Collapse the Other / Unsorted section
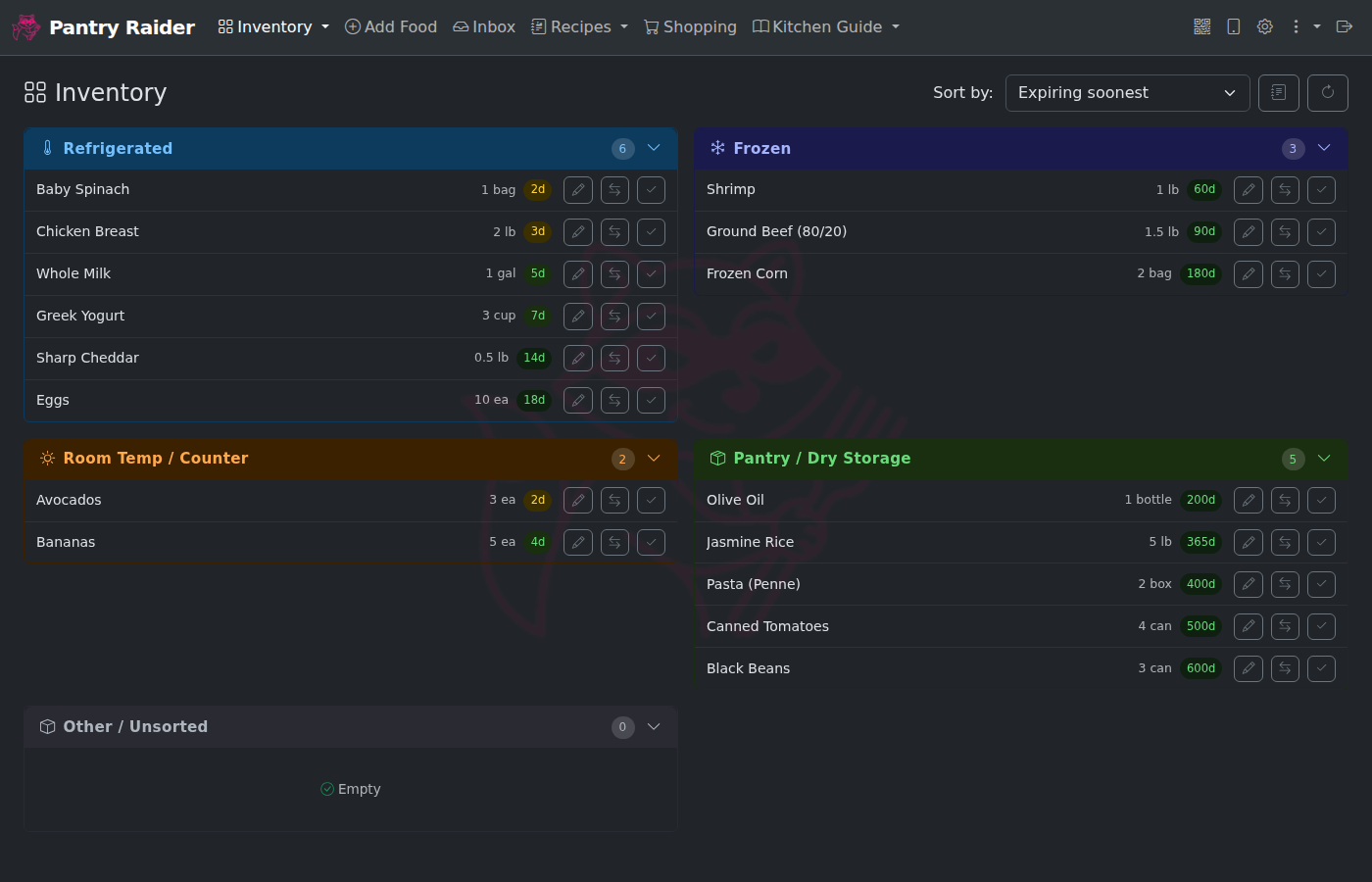 [x=654, y=726]
